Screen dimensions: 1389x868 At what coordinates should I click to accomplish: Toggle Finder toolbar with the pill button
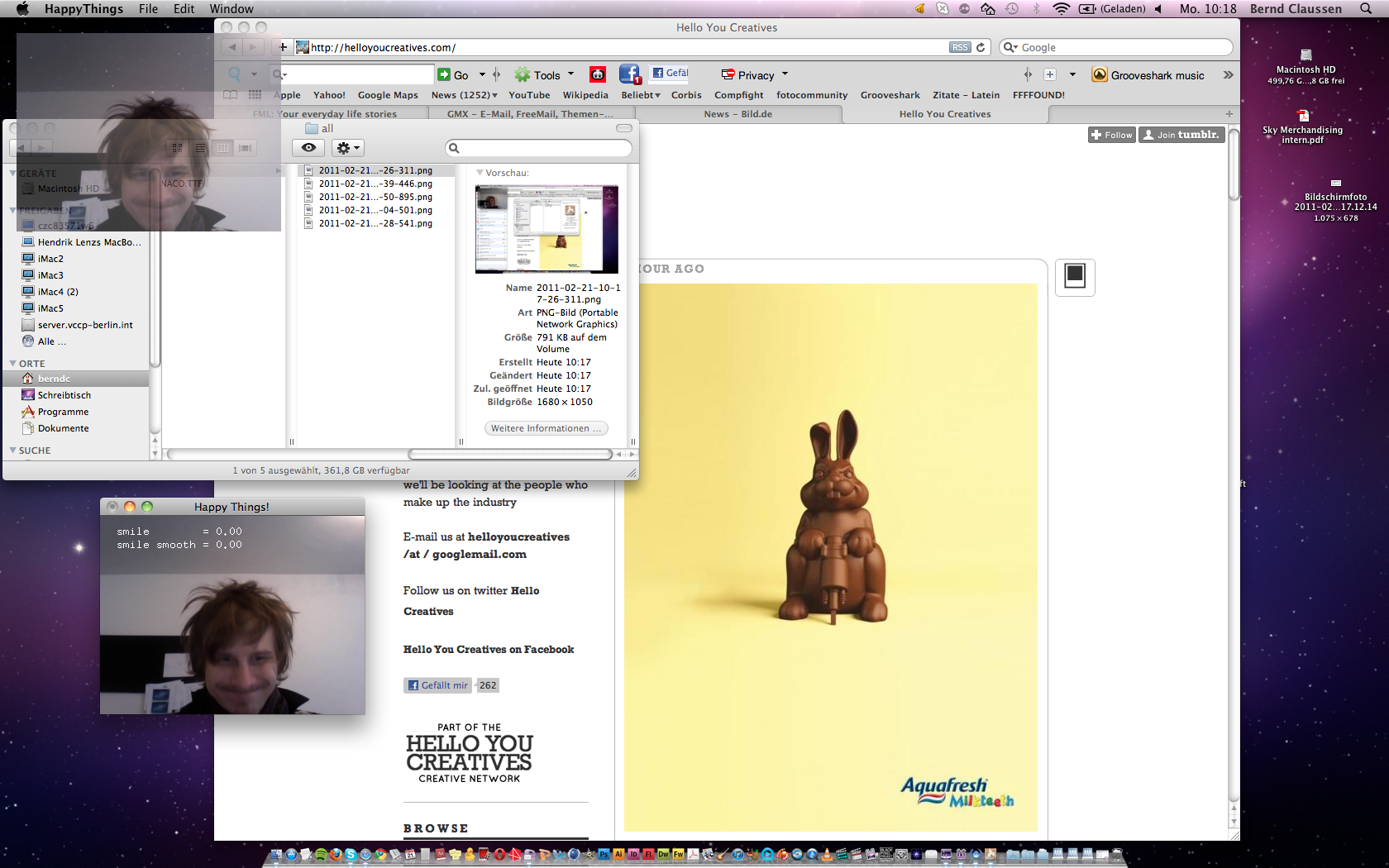[624, 128]
